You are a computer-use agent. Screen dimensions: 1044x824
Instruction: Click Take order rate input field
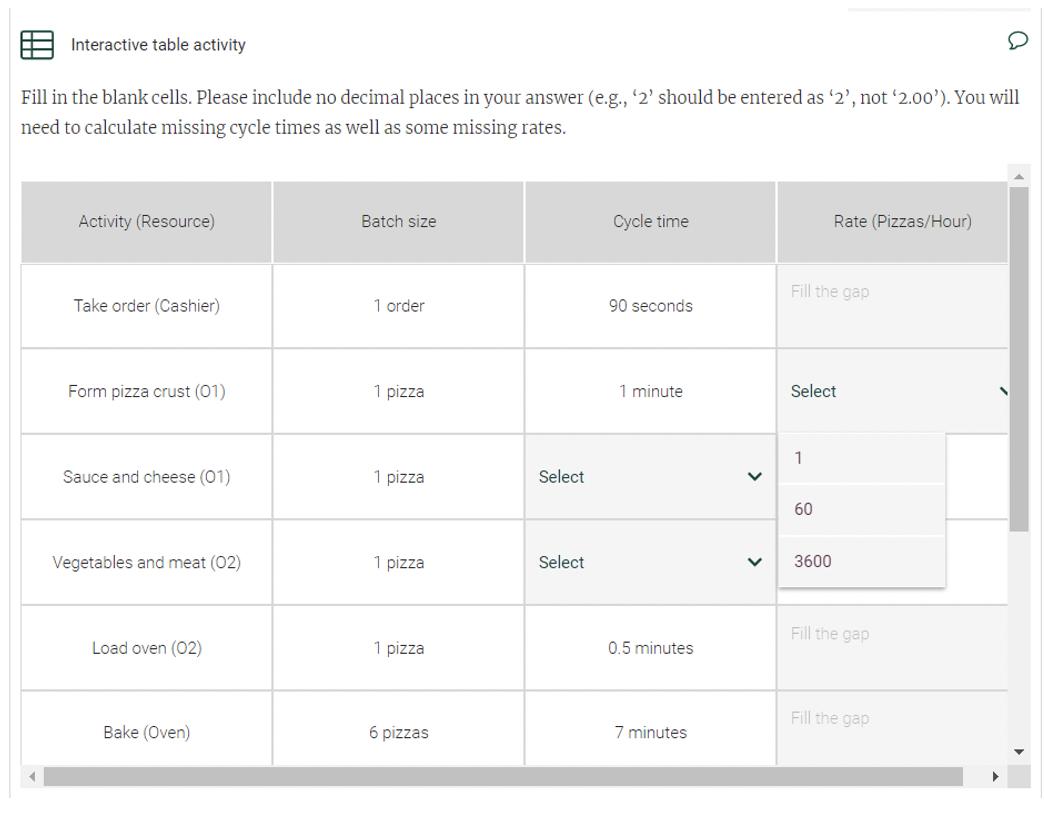892,306
